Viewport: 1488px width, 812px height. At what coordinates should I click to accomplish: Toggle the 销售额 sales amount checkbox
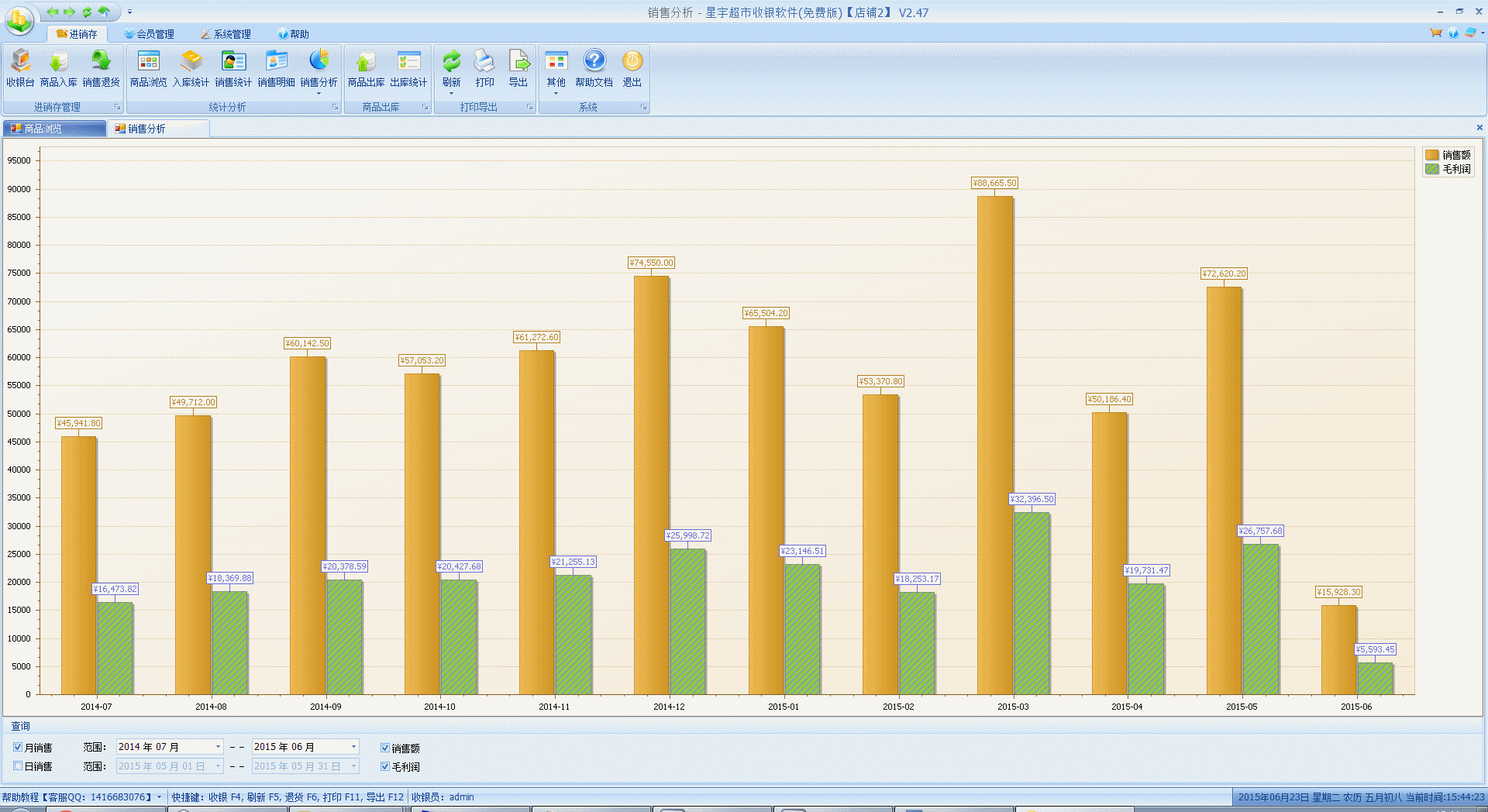click(x=385, y=748)
